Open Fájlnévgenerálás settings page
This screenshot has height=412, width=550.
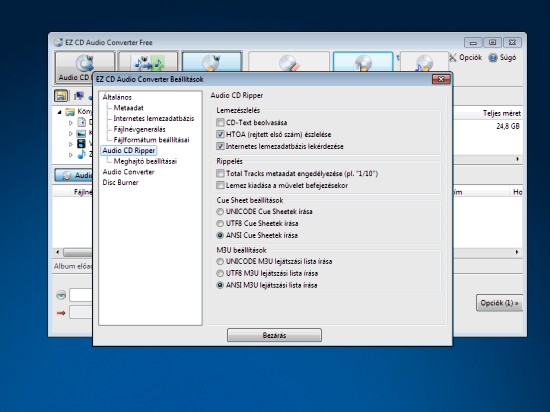click(x=139, y=129)
